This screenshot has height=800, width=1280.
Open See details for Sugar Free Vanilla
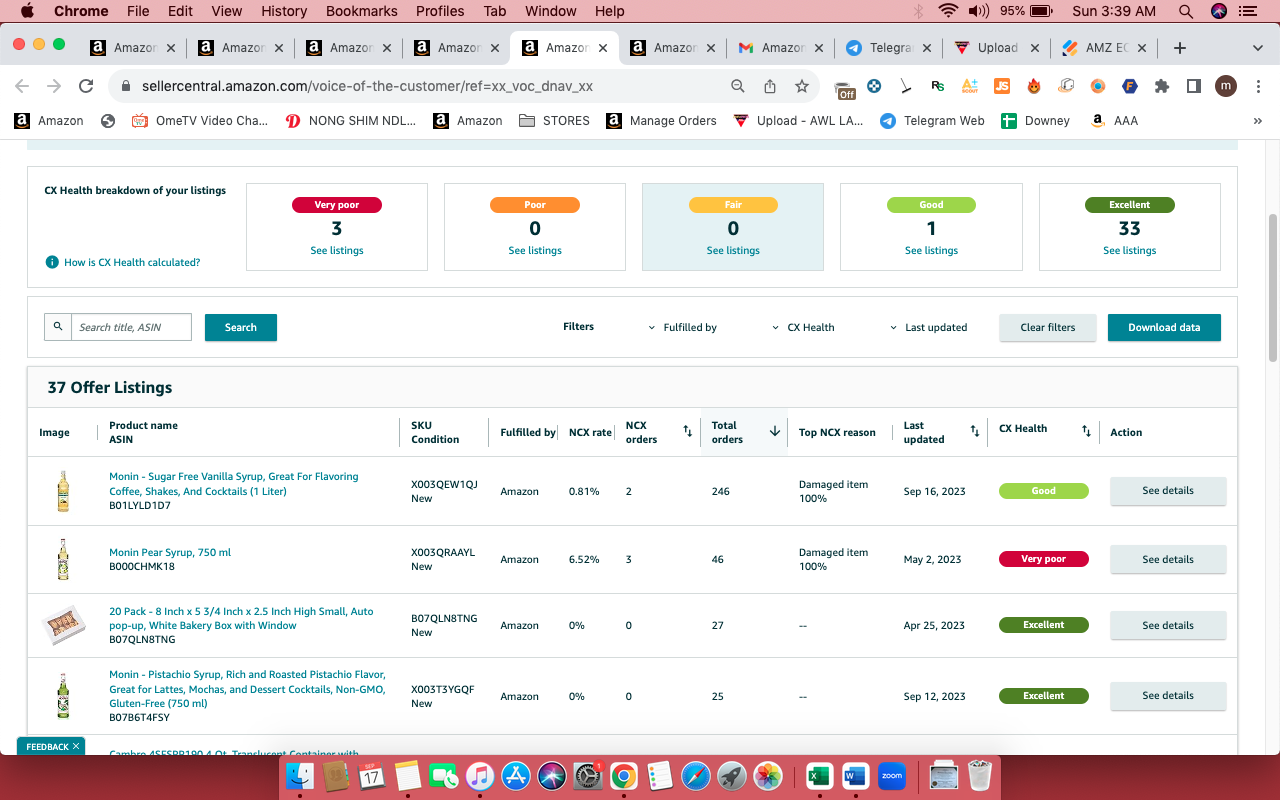click(x=1168, y=491)
